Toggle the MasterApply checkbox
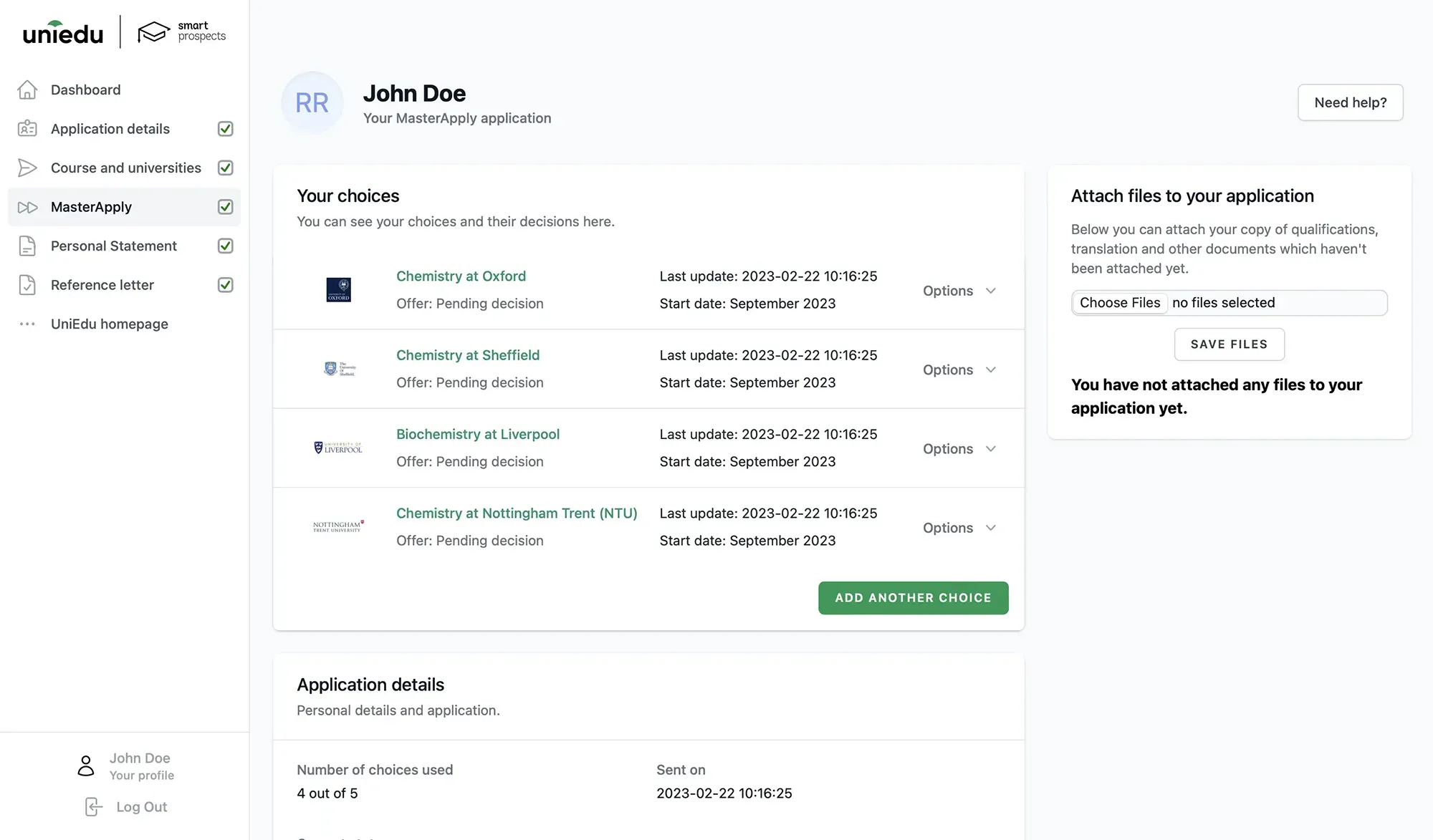Viewport: 1433px width, 840px height. (x=225, y=207)
